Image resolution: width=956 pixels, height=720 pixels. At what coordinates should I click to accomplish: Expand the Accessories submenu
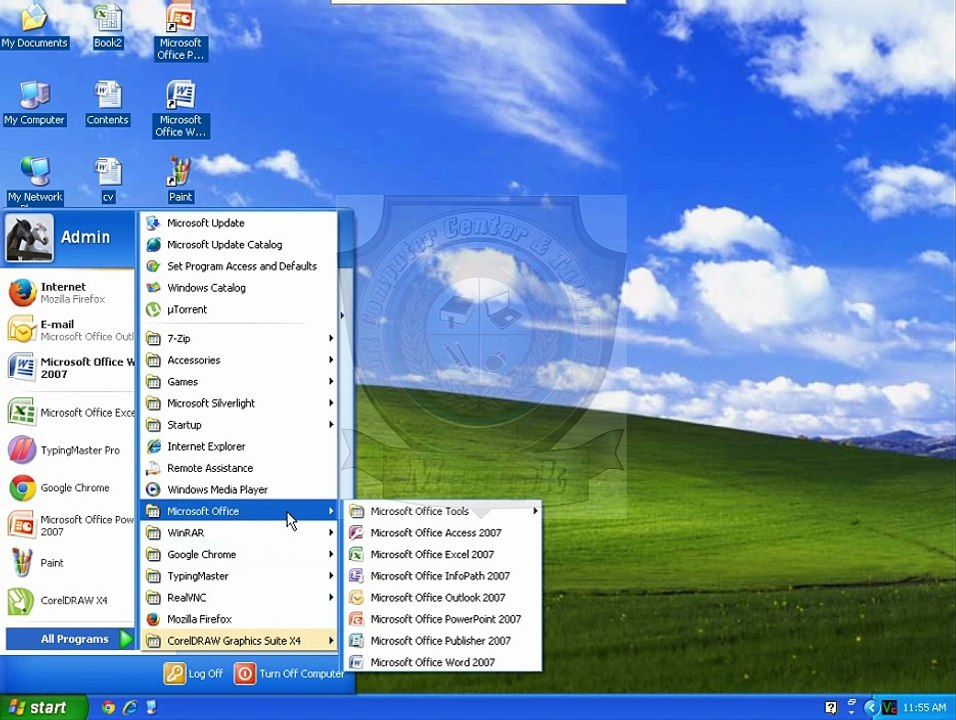pos(239,360)
